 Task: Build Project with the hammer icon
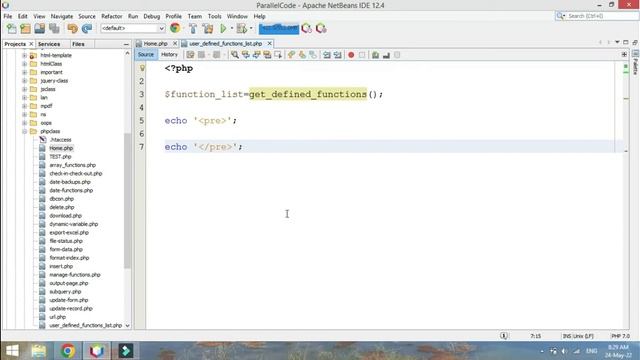(193, 28)
